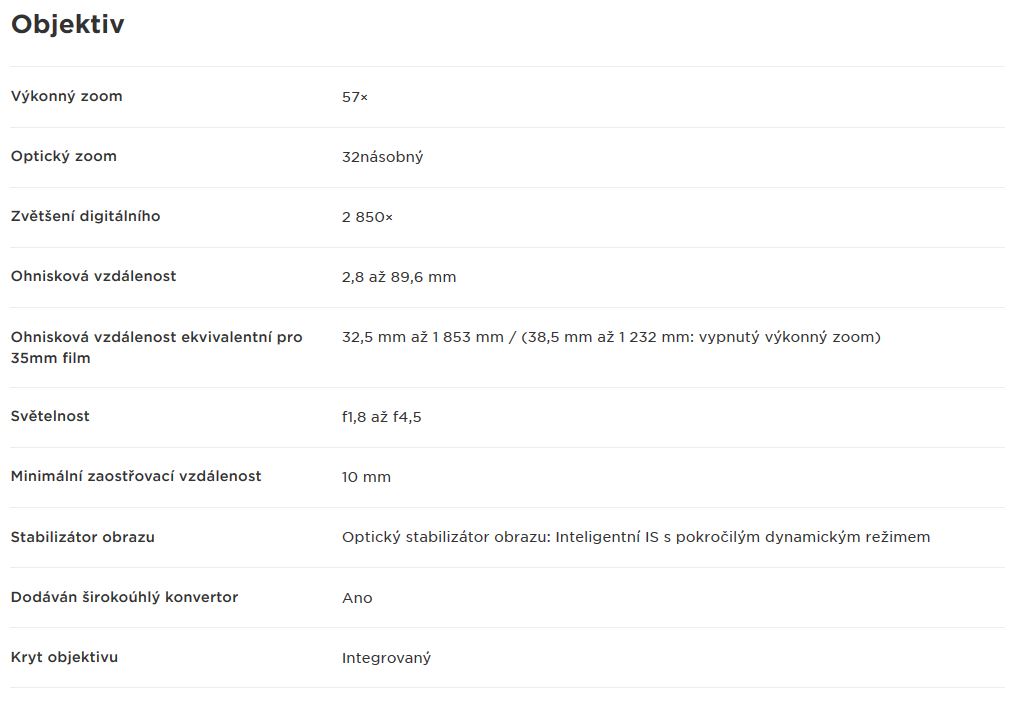Click the Optický stabilizátor obrazu description
Image resolution: width=1025 pixels, height=701 pixels.
[x=636, y=538]
